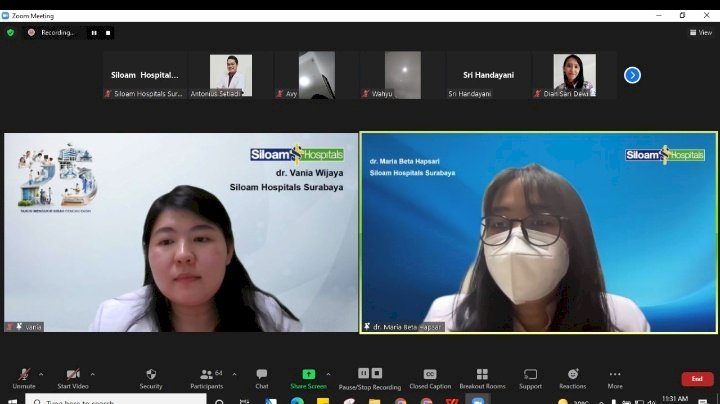Open audio options arrow next to Unmute
Image resolution: width=720 pixels, height=404 pixels.
[x=41, y=375]
